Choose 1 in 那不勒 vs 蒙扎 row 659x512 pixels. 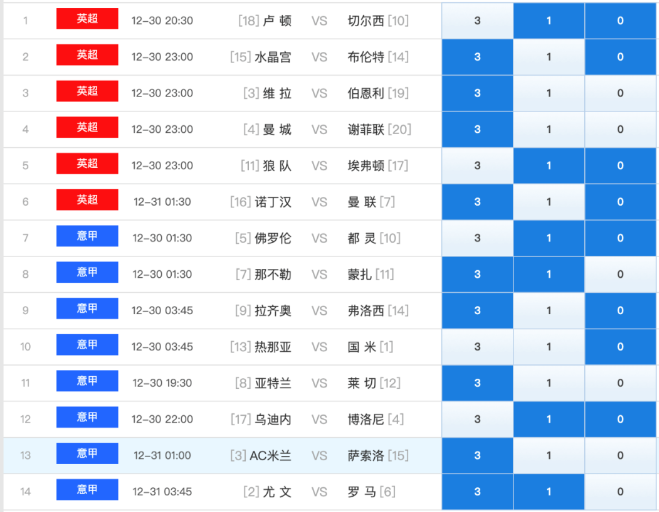coord(548,274)
